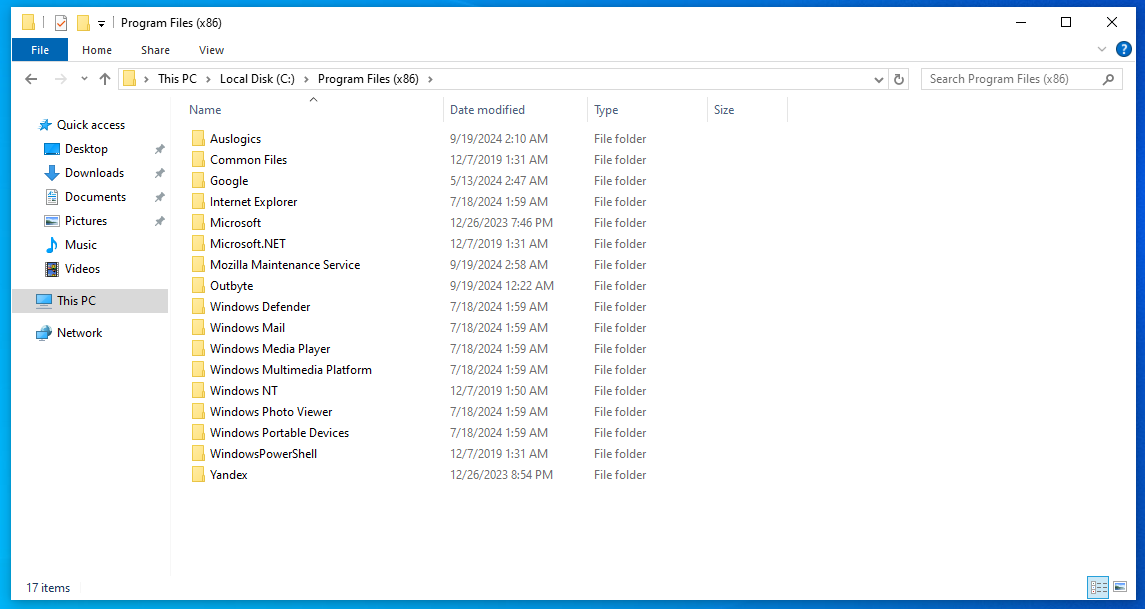Image resolution: width=1145 pixels, height=609 pixels.
Task: Expand chevron after Program Files (x86) breadcrumb
Action: point(430,79)
